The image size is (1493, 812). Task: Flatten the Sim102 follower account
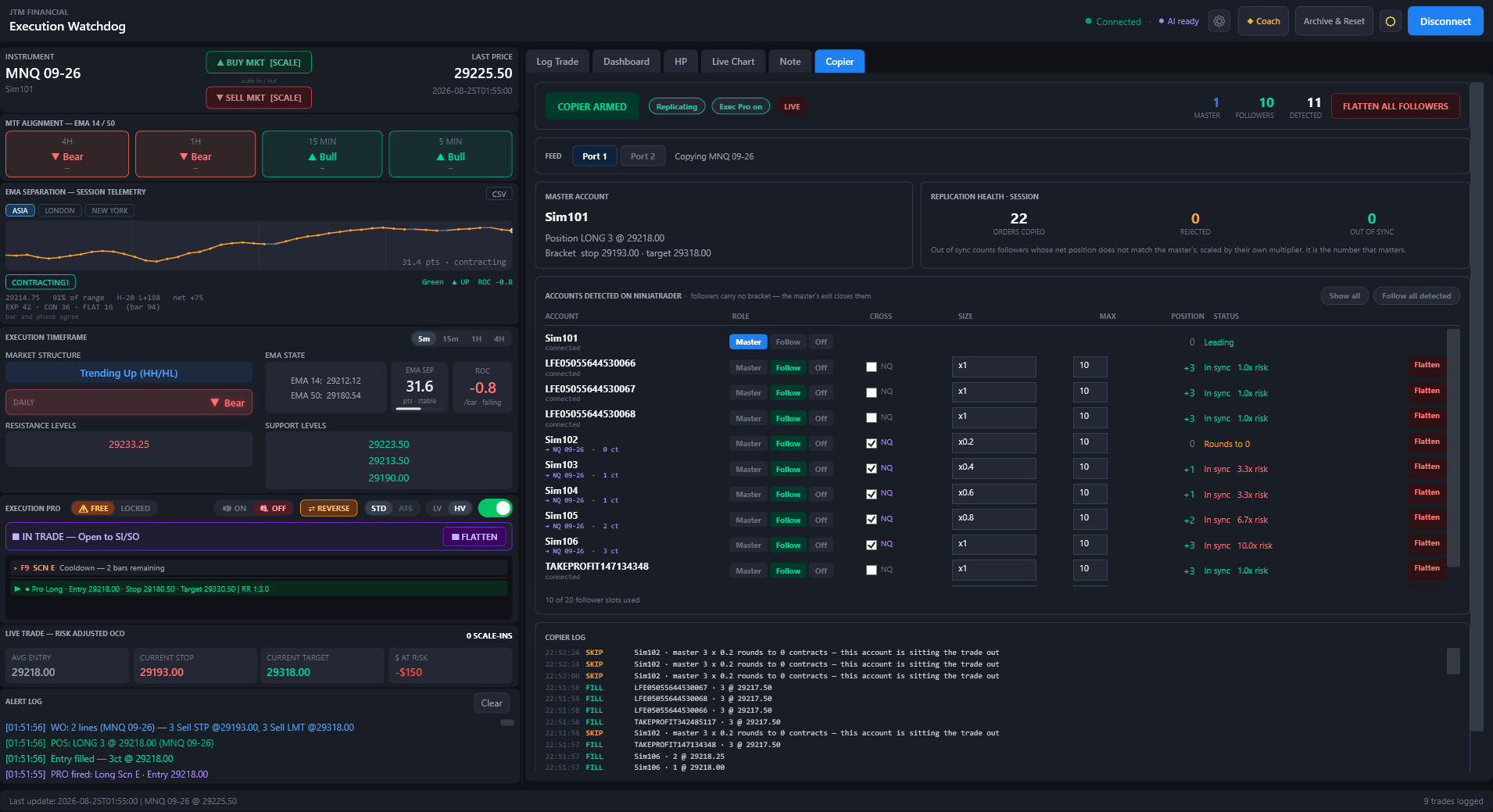(x=1426, y=442)
